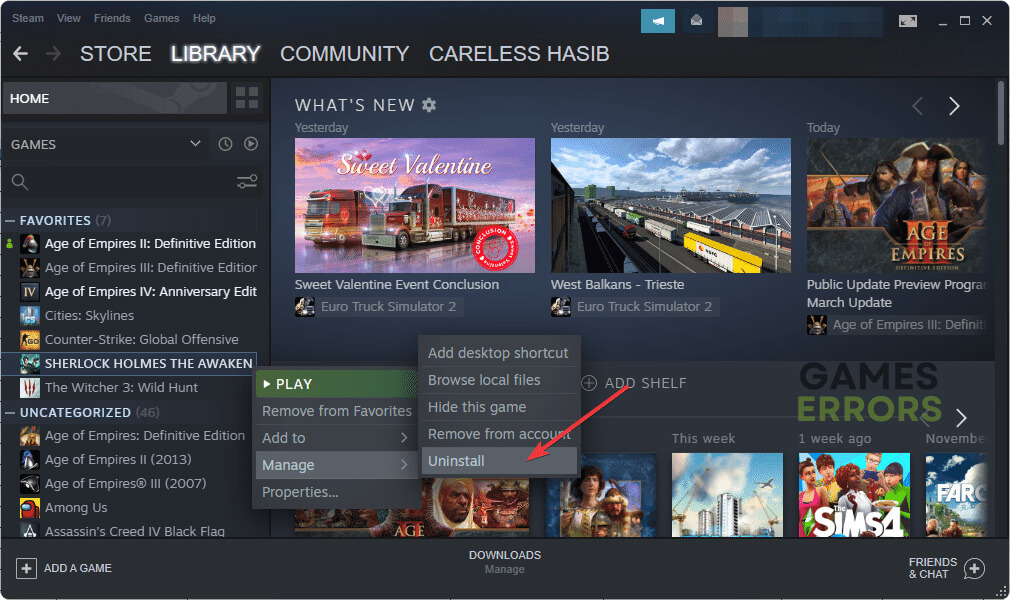
Task: Go to the Community tab
Action: (345, 53)
